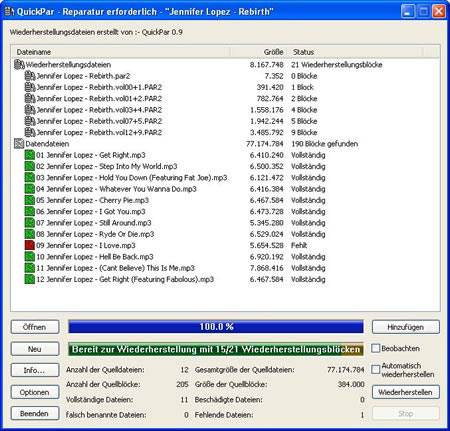Click the Datendateien group icon
The image size is (450, 431).
tap(19, 144)
